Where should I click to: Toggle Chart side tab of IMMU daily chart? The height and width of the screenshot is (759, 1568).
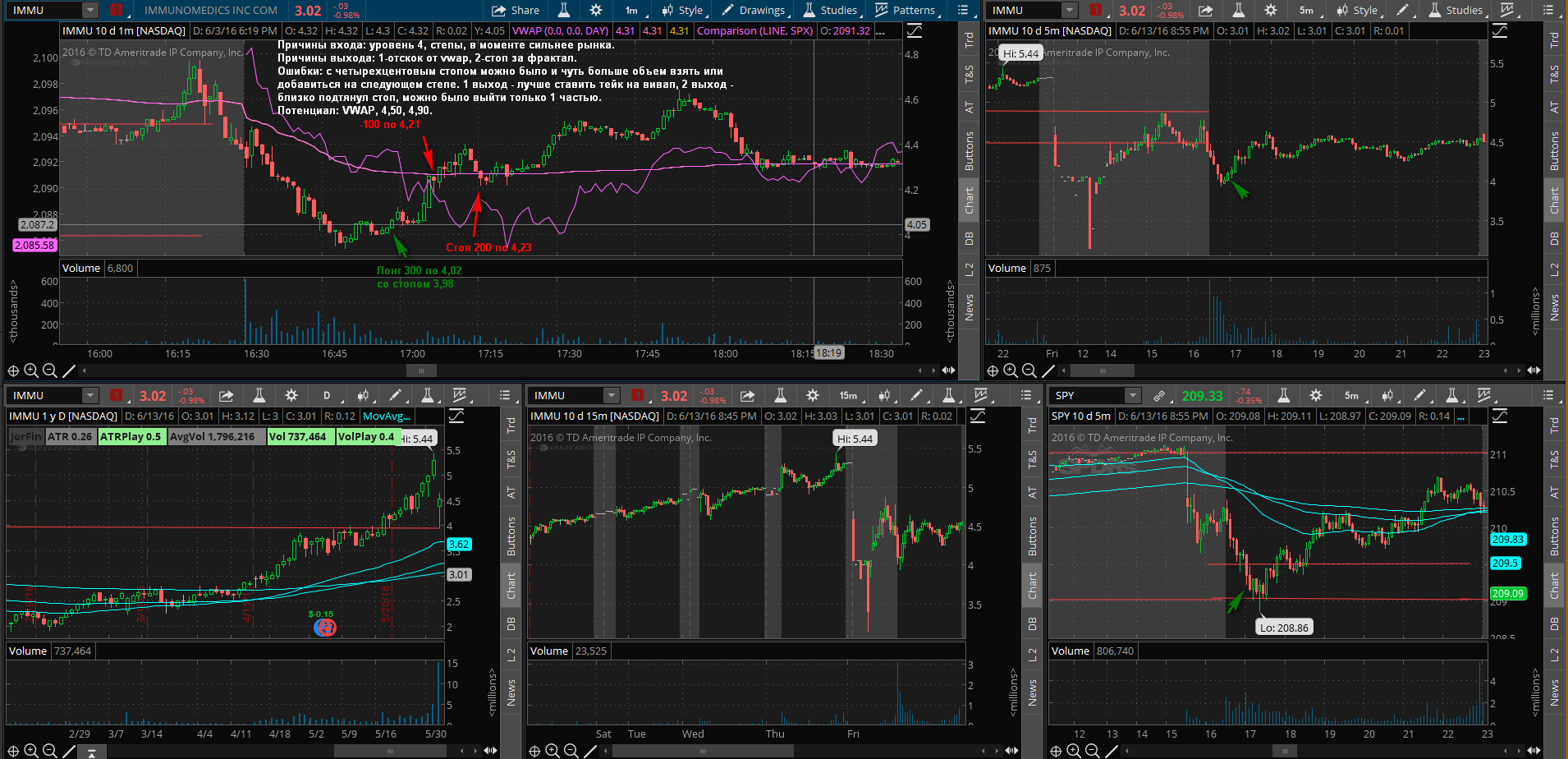tap(511, 584)
